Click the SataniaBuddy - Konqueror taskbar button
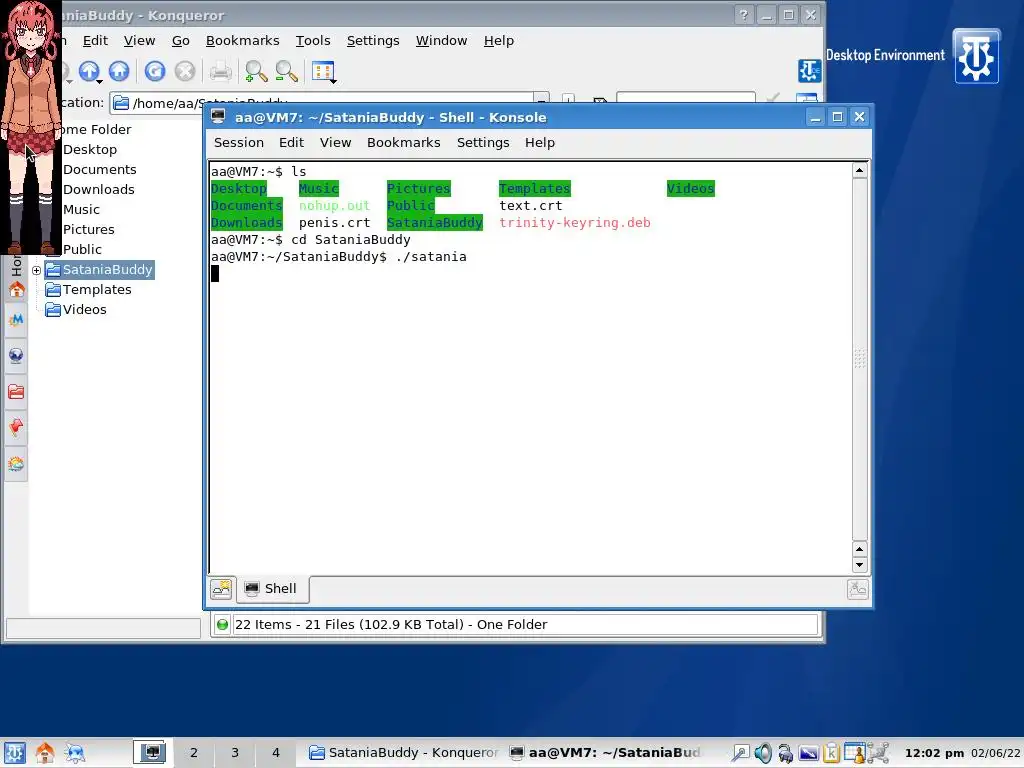1024x768 pixels. 403,753
